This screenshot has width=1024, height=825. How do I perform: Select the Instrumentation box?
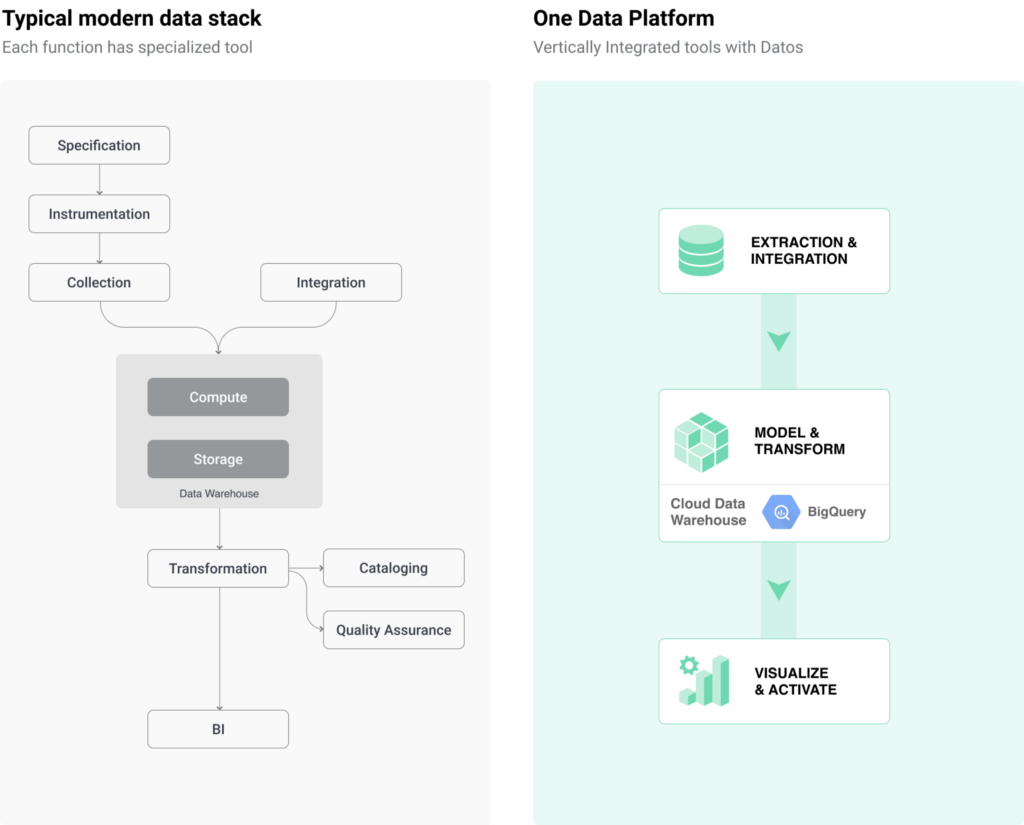[99, 214]
